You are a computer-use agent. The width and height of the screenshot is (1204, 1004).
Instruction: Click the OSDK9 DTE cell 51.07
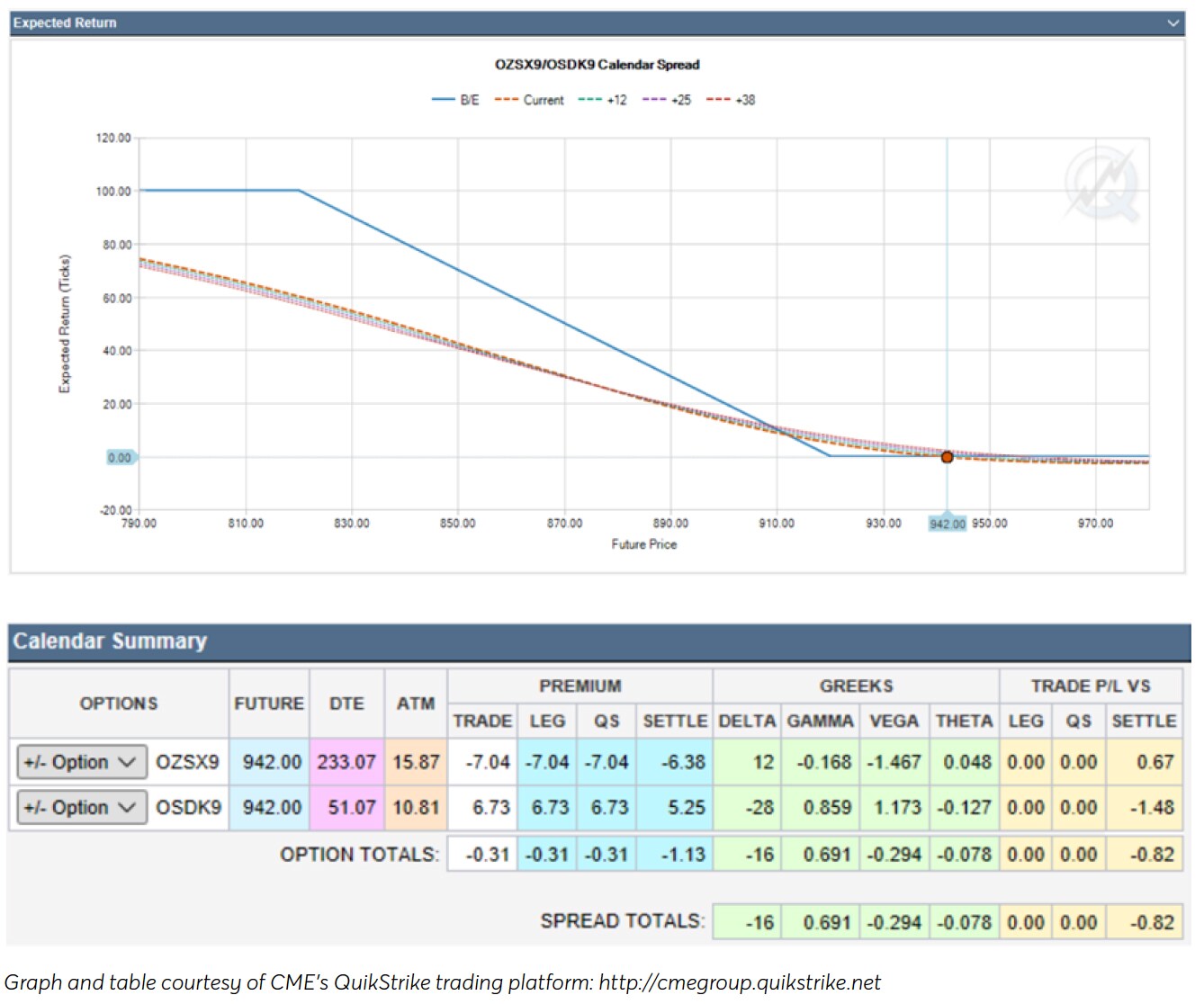tap(347, 807)
